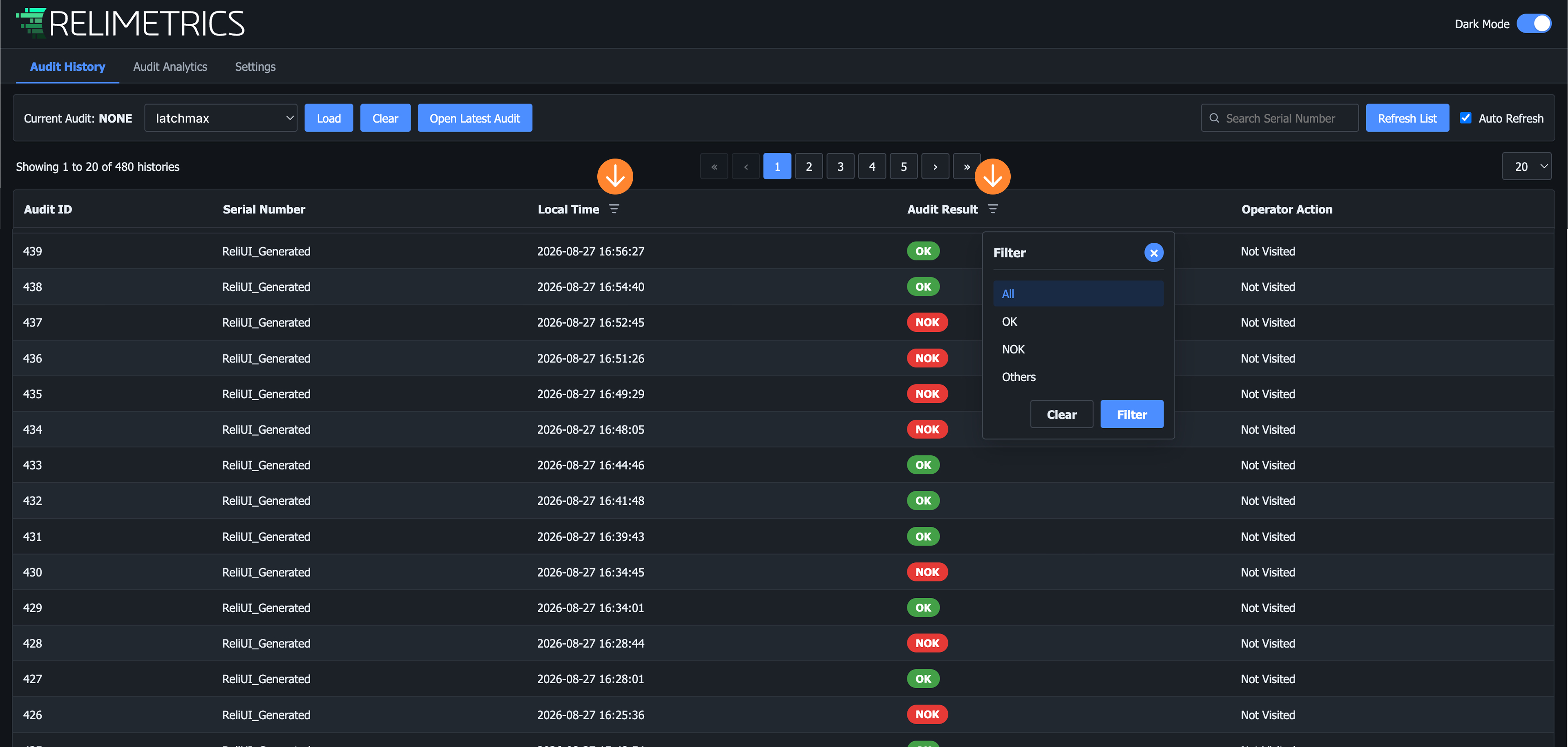Click the active page 1 button
1568x747 pixels.
point(777,166)
